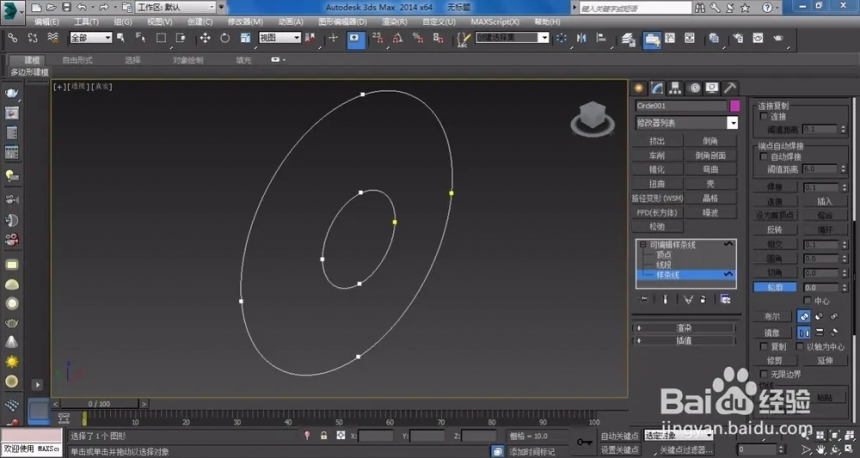The width and height of the screenshot is (860, 458).
Task: Switch to the Display command panel tab
Action: tap(712, 88)
